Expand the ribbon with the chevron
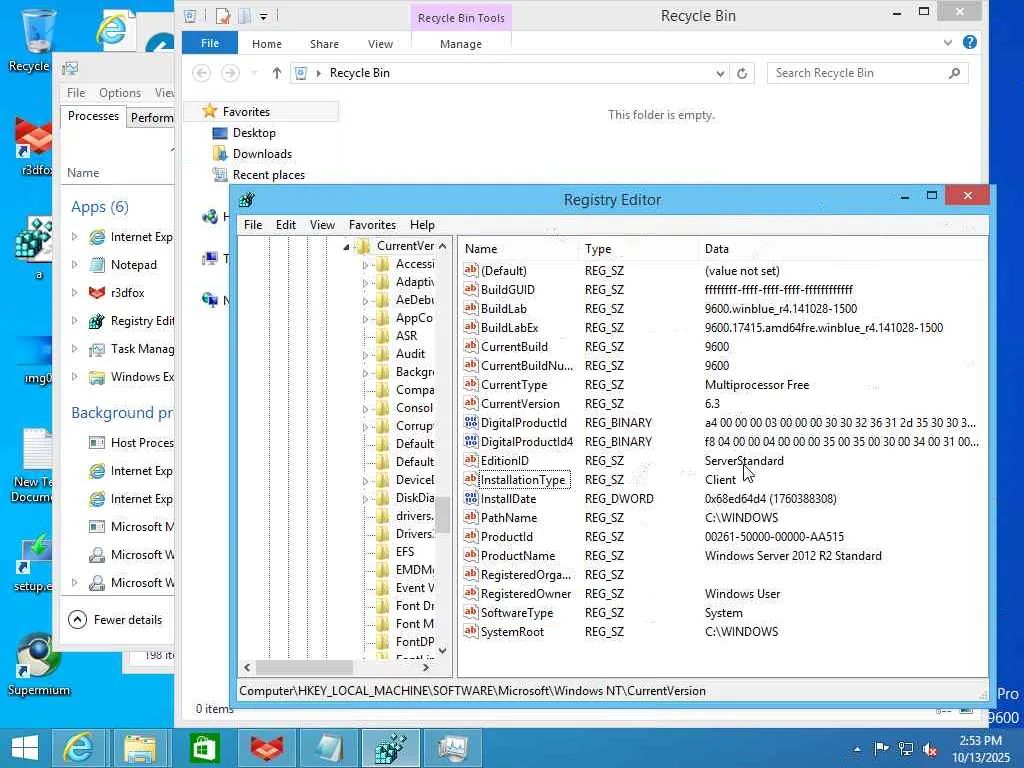 947,42
